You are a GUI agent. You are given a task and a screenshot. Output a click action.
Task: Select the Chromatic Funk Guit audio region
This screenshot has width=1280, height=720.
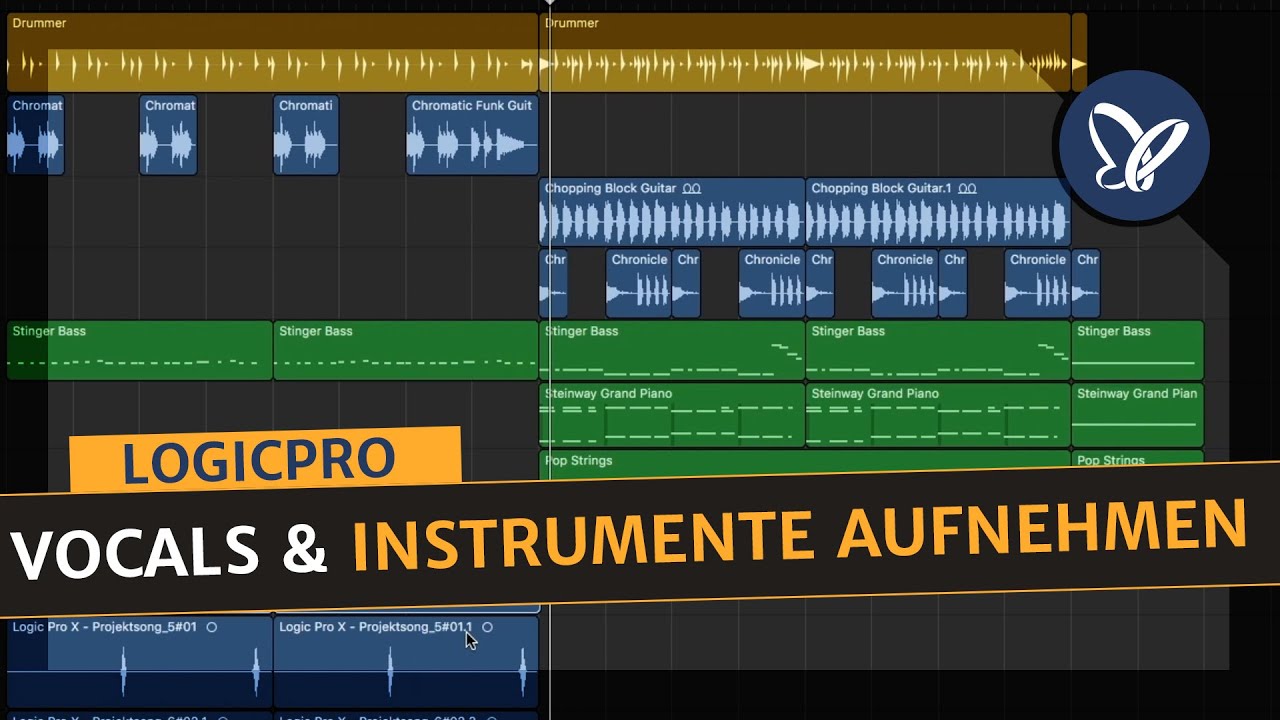(472, 135)
